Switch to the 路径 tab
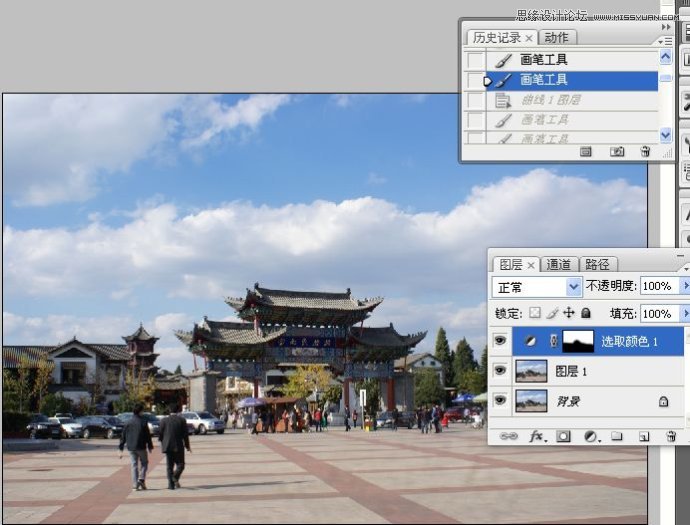The image size is (690, 525). 597,264
